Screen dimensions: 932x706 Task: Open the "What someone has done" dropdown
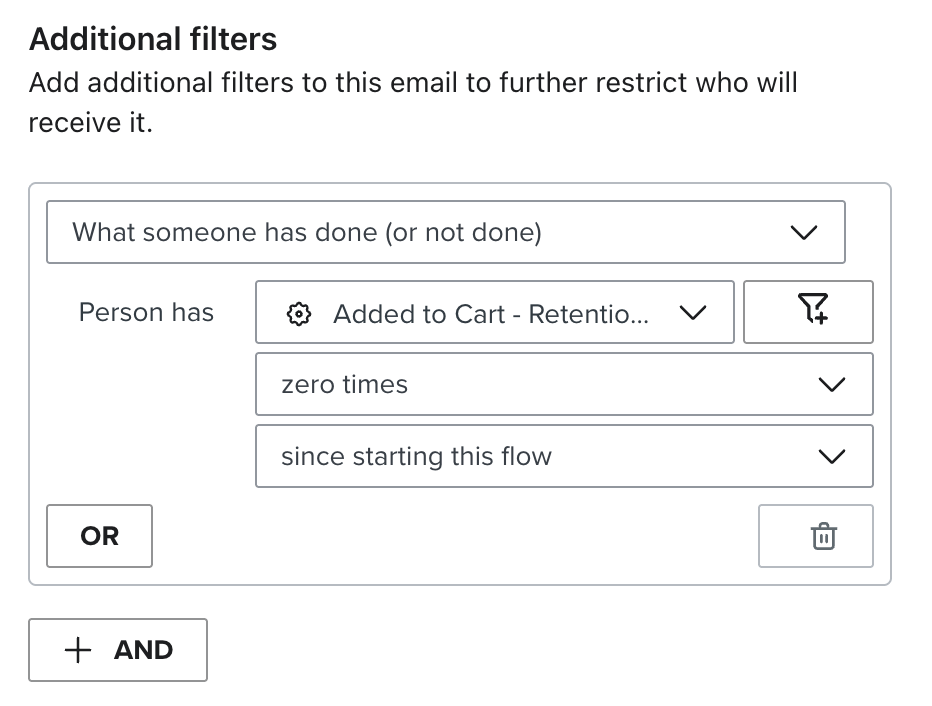click(x=445, y=232)
